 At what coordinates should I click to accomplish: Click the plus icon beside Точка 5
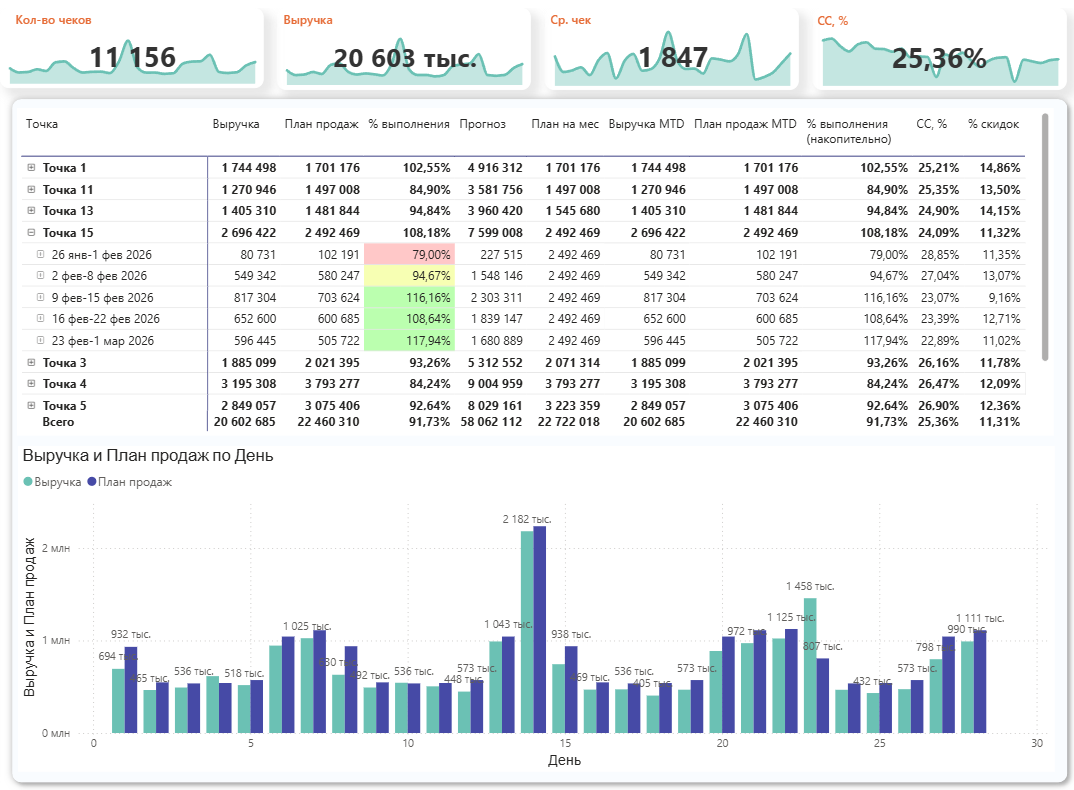31,406
